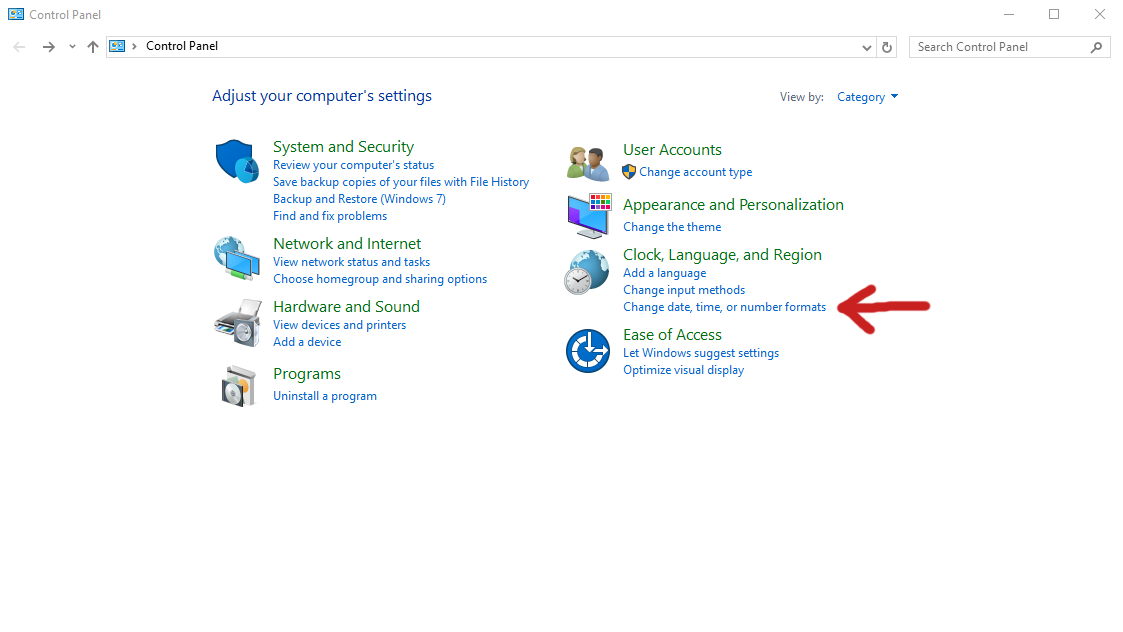Viewport: 1123px width, 632px height.
Task: Click inside the Search Control Panel box
Action: (998, 47)
